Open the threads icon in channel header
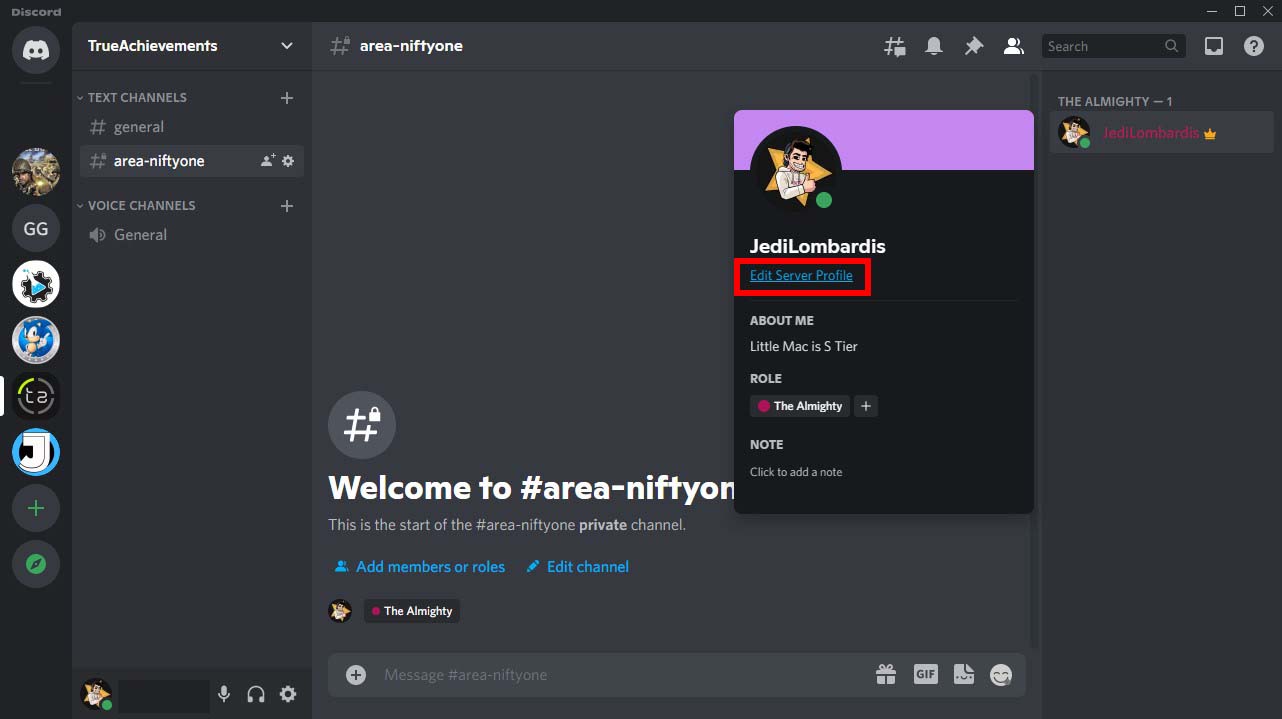This screenshot has width=1282, height=719. 894,45
